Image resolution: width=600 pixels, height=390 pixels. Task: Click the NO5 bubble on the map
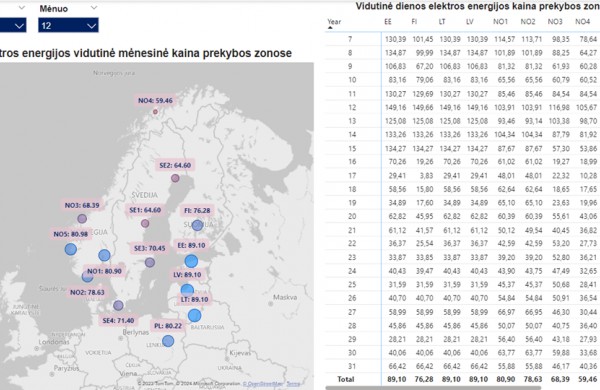[x=71, y=249]
